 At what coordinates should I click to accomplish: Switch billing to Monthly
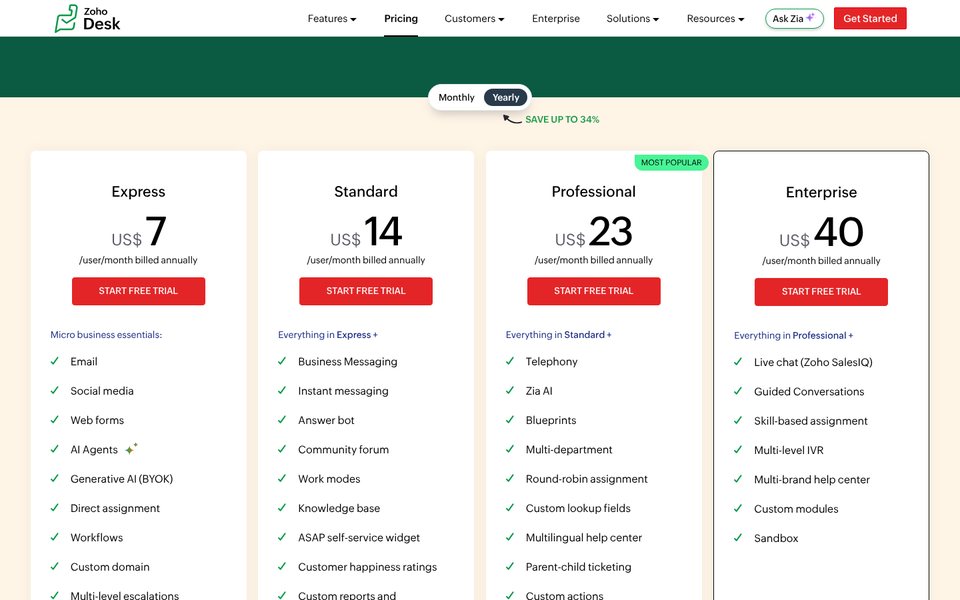(x=456, y=97)
